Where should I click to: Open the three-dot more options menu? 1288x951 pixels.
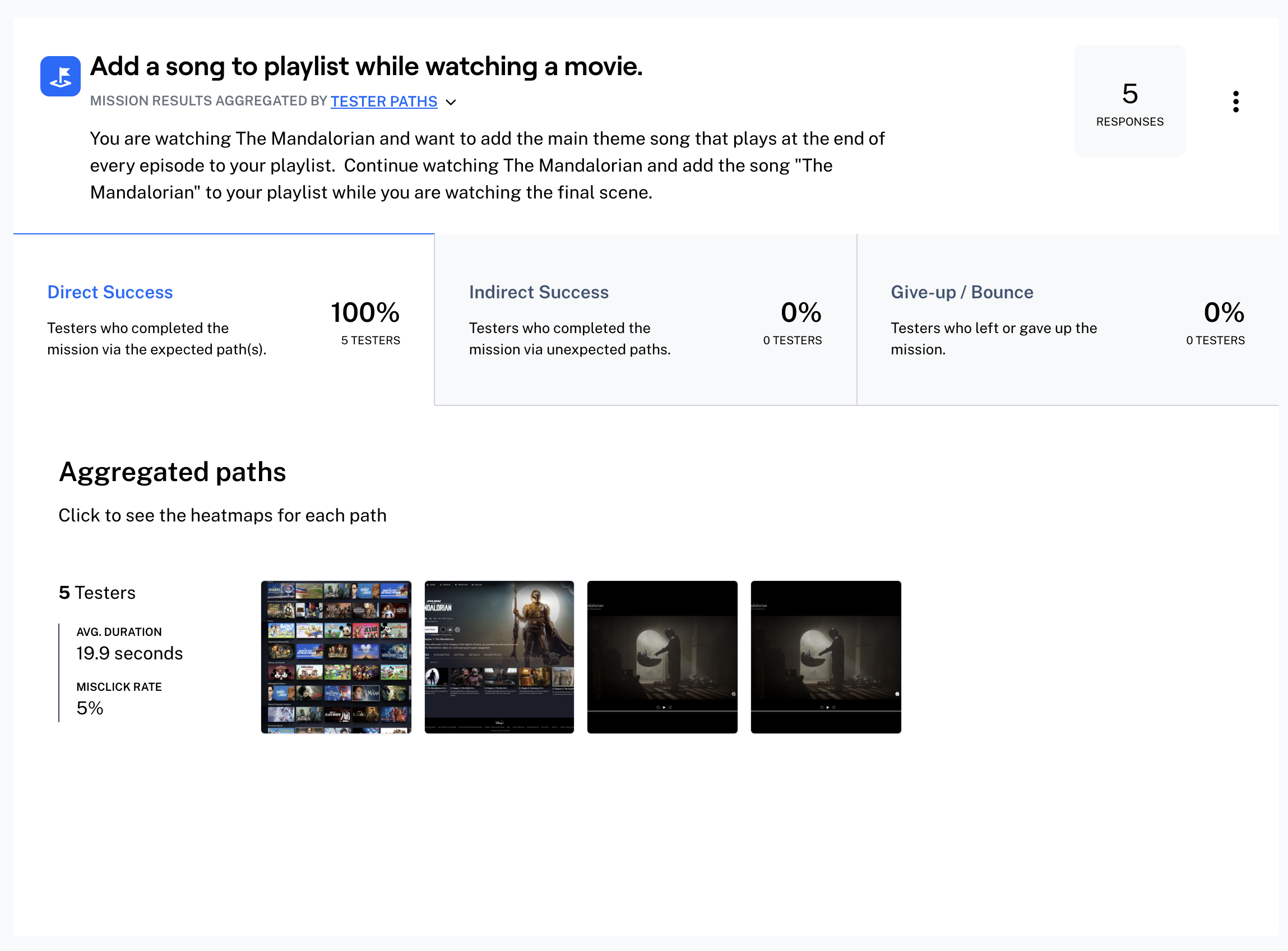(1235, 101)
